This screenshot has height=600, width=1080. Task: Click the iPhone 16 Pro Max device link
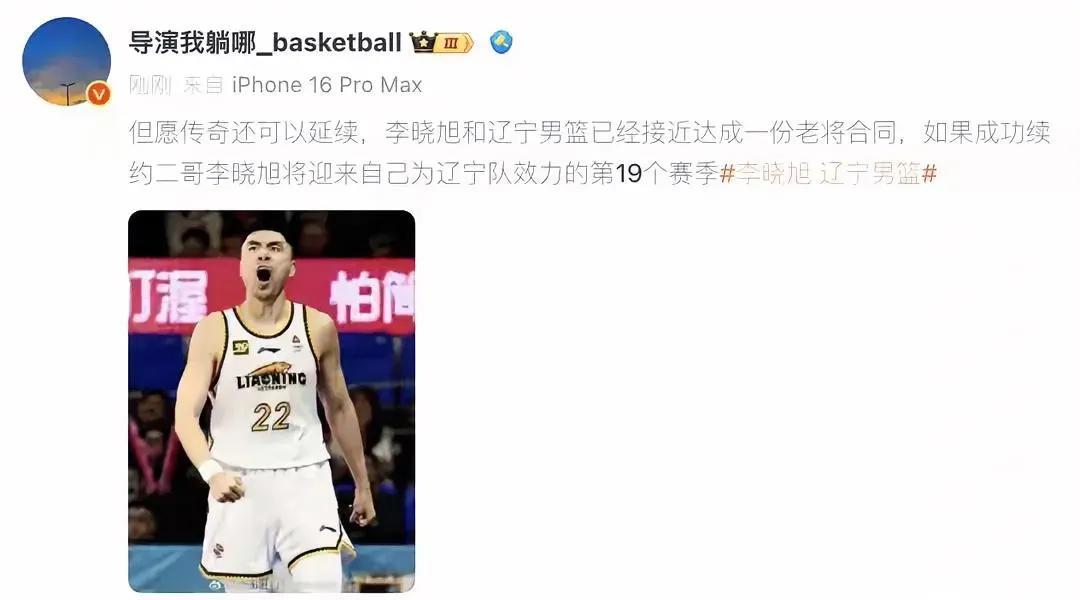[x=327, y=85]
